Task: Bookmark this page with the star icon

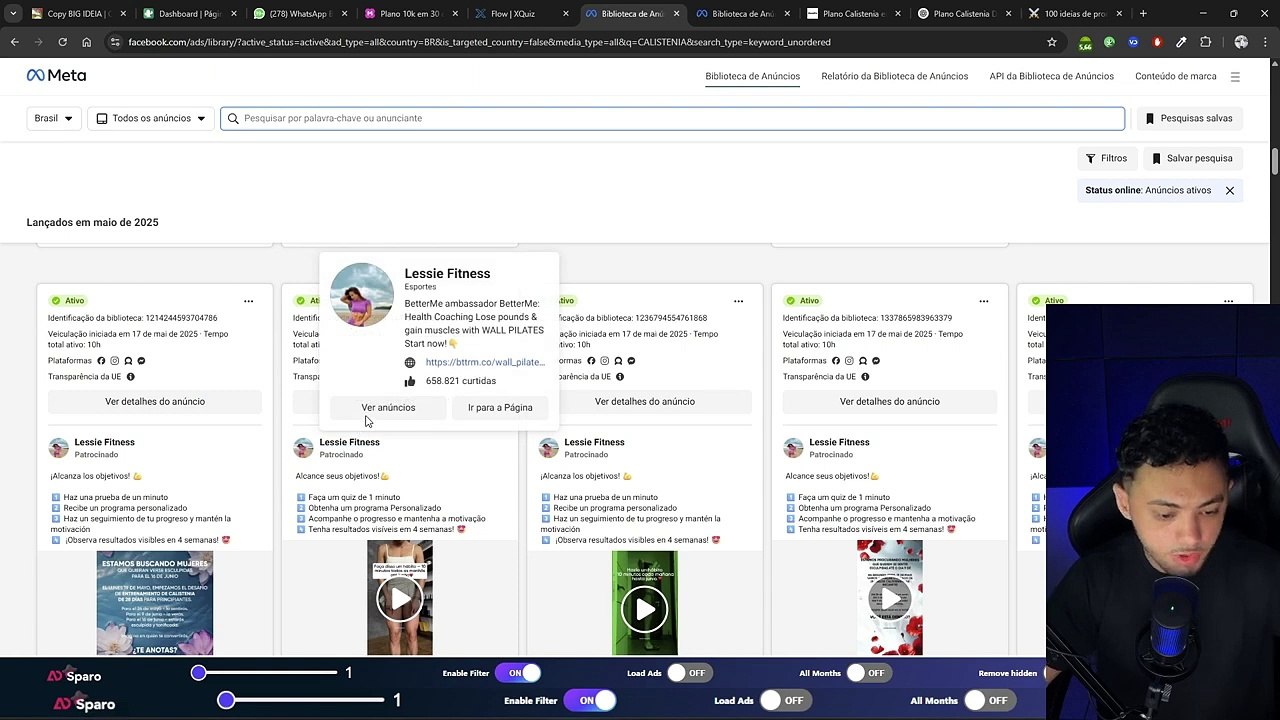Action: [1052, 42]
